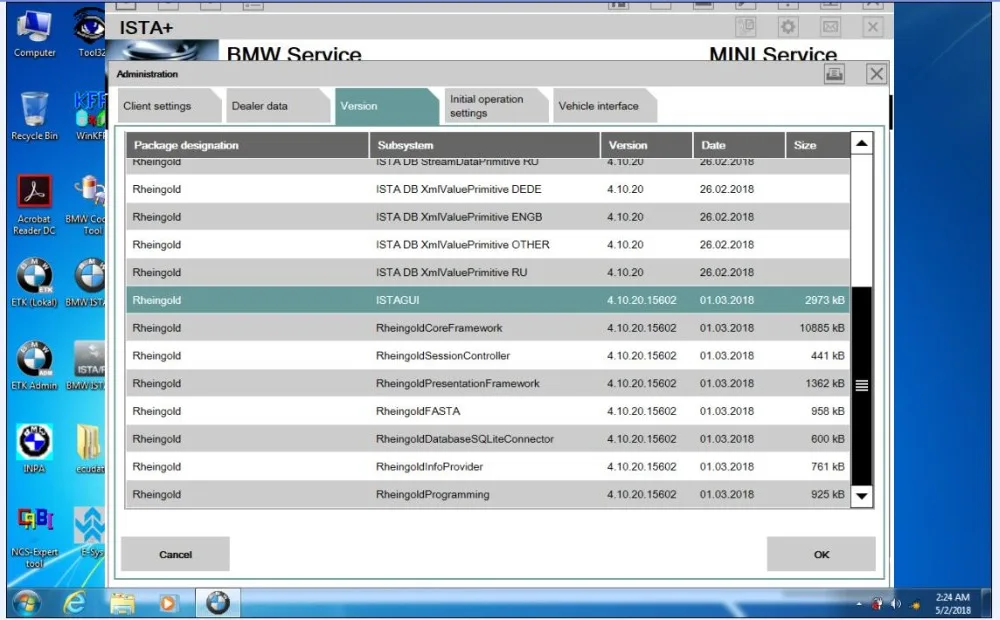Click the scroll down arrow in version list
The image size is (1000, 620).
click(862, 496)
